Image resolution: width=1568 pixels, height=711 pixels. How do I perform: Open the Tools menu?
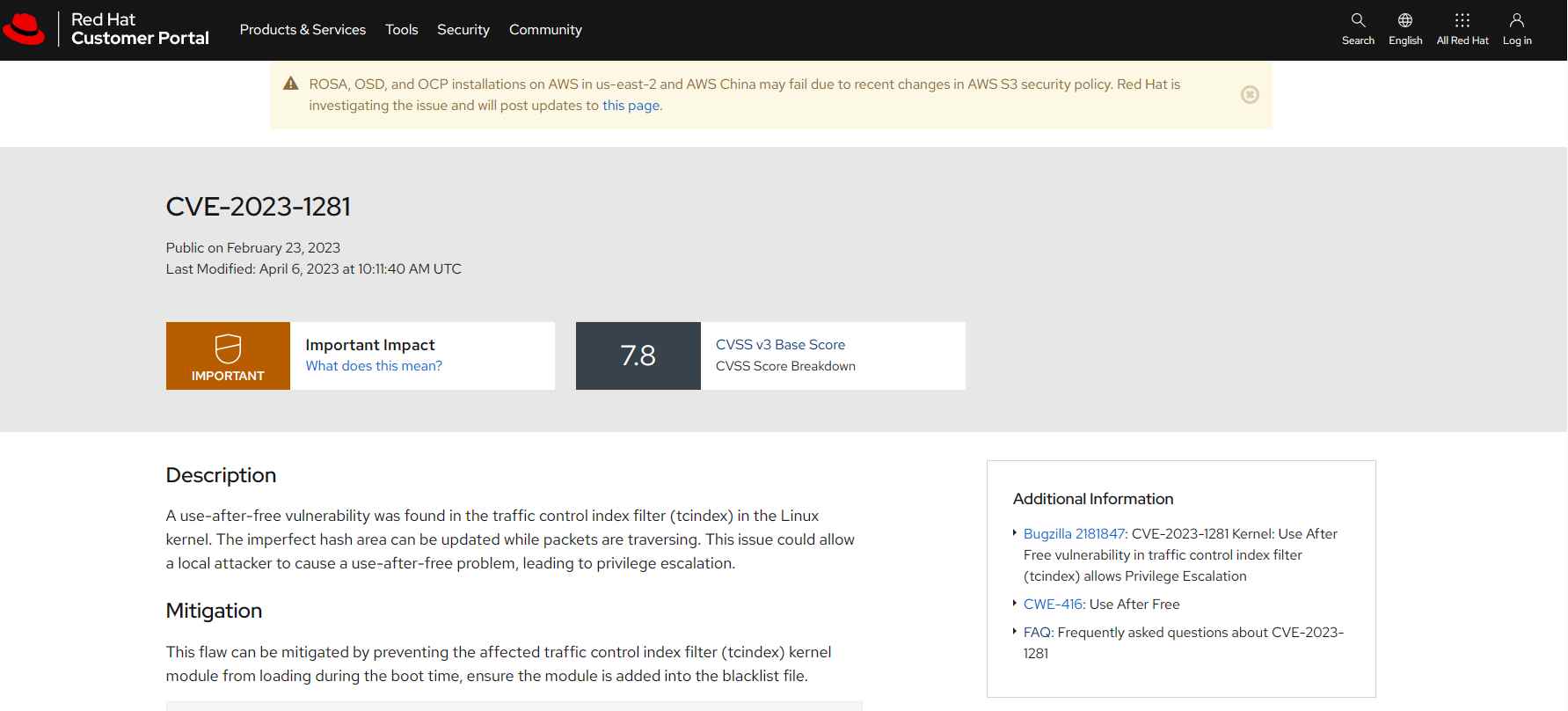(401, 30)
